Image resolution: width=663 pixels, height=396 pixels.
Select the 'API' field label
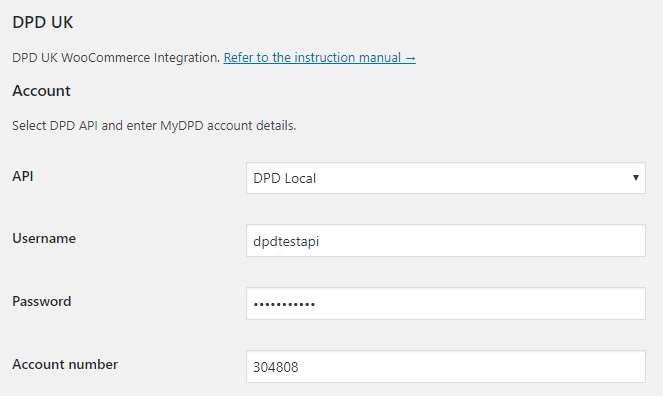coord(23,176)
